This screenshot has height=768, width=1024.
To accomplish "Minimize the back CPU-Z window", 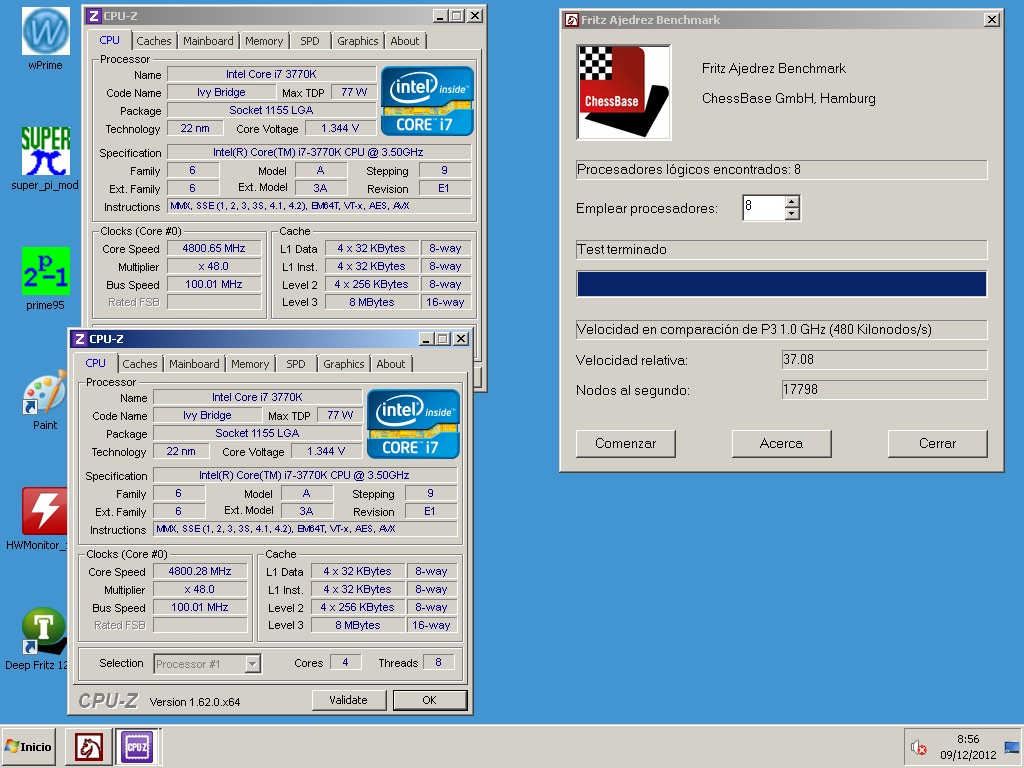I will click(441, 16).
